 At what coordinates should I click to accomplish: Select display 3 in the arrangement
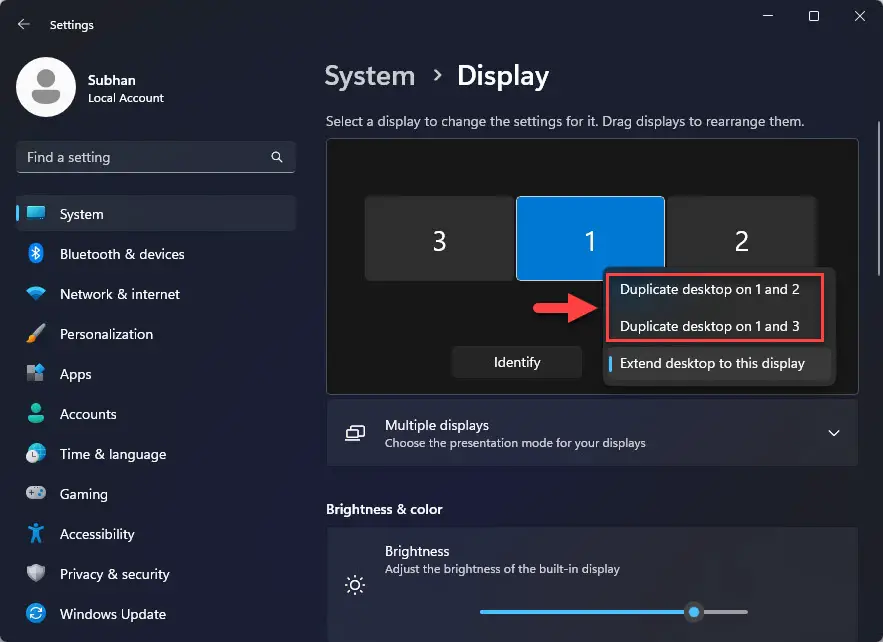[440, 238]
